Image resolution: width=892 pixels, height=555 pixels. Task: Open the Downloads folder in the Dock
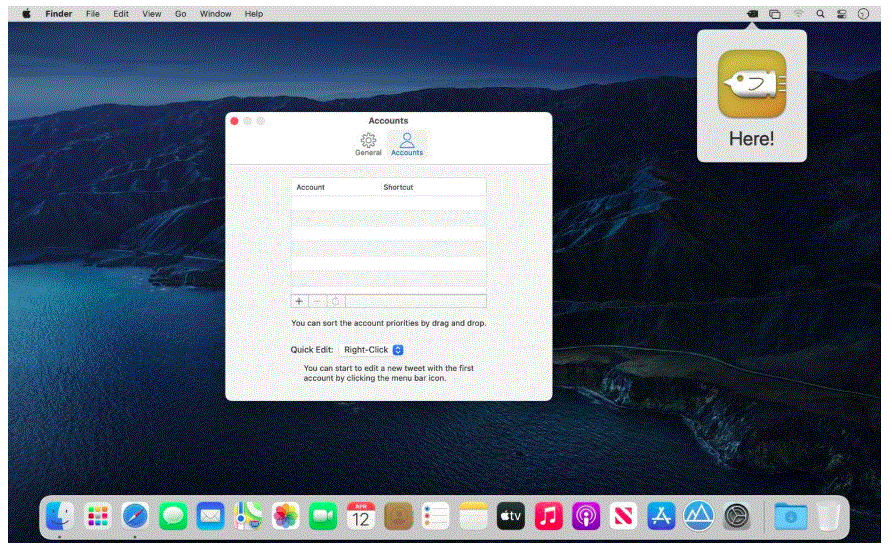coord(791,517)
